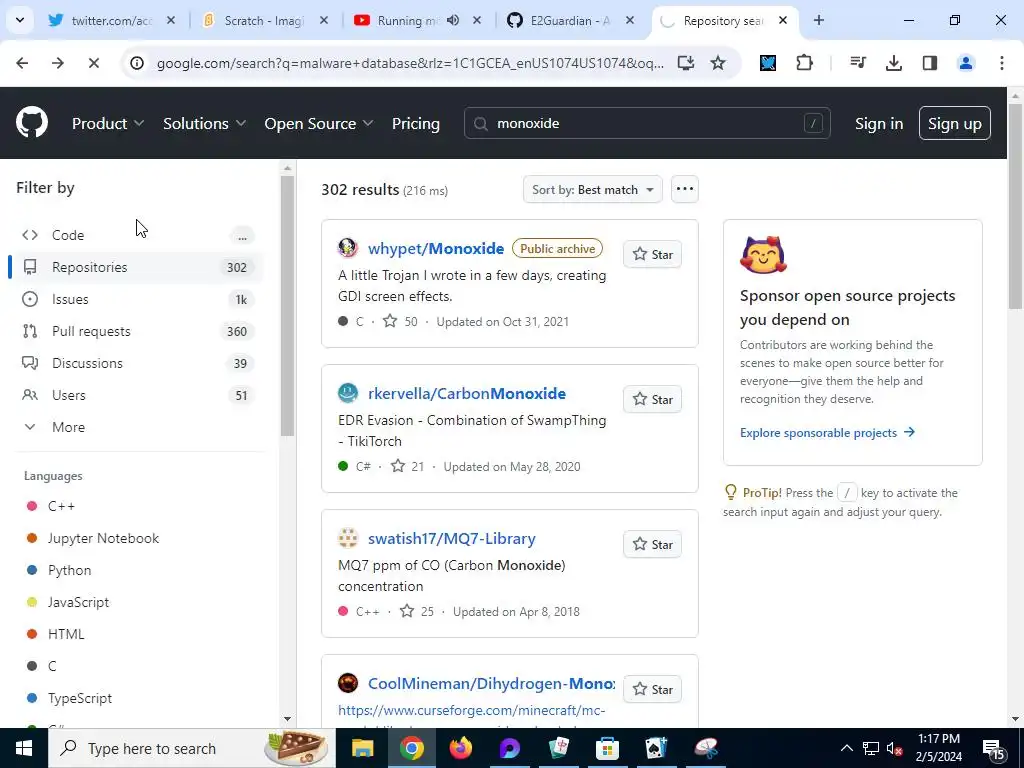Open the tab search chevron
Screen dimensions: 1024x768
tap(20, 20)
